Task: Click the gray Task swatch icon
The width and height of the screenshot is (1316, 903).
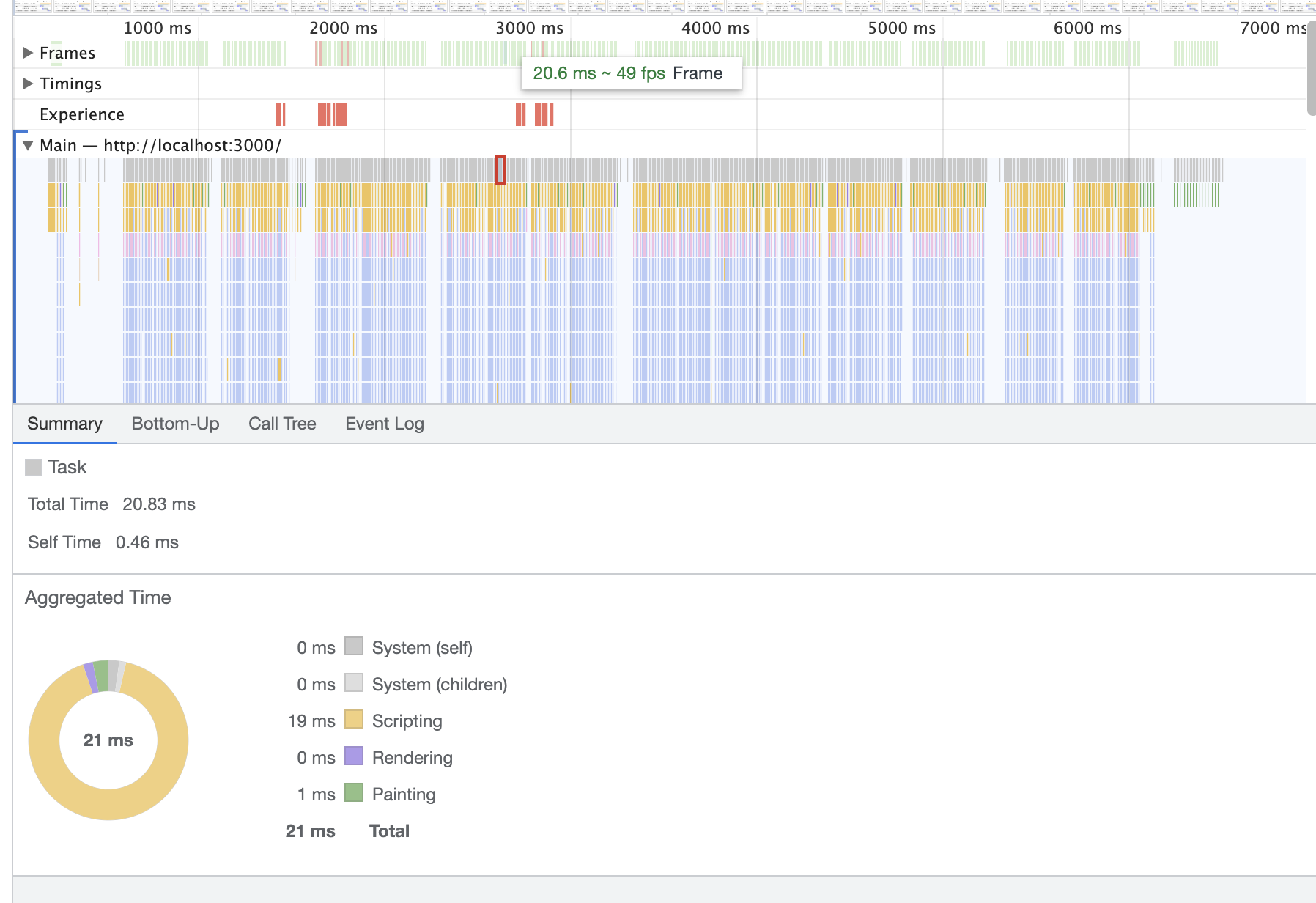Action: (x=34, y=468)
